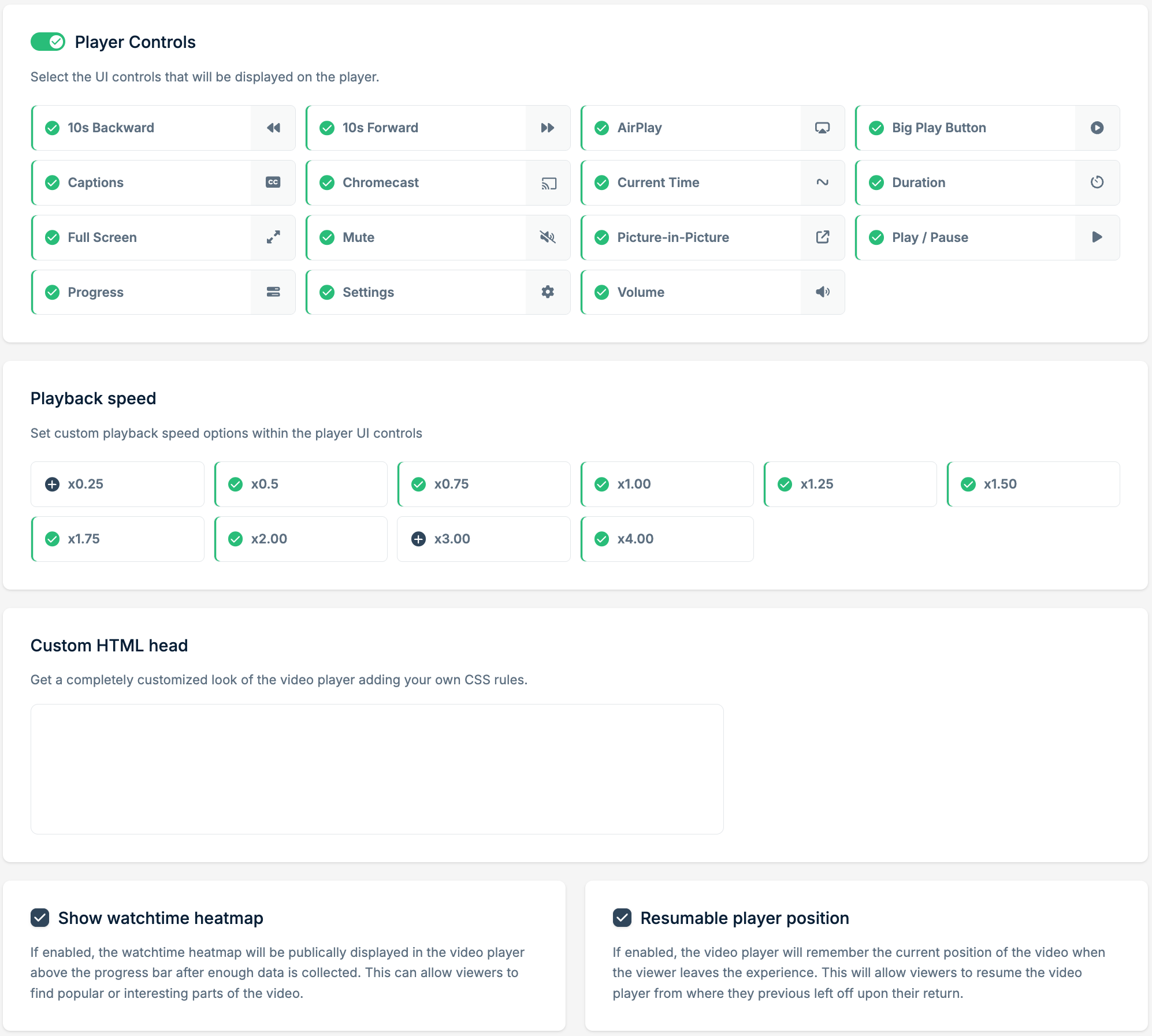
Task: Click the Full Screen expand arrows icon
Action: pyautogui.click(x=273, y=237)
